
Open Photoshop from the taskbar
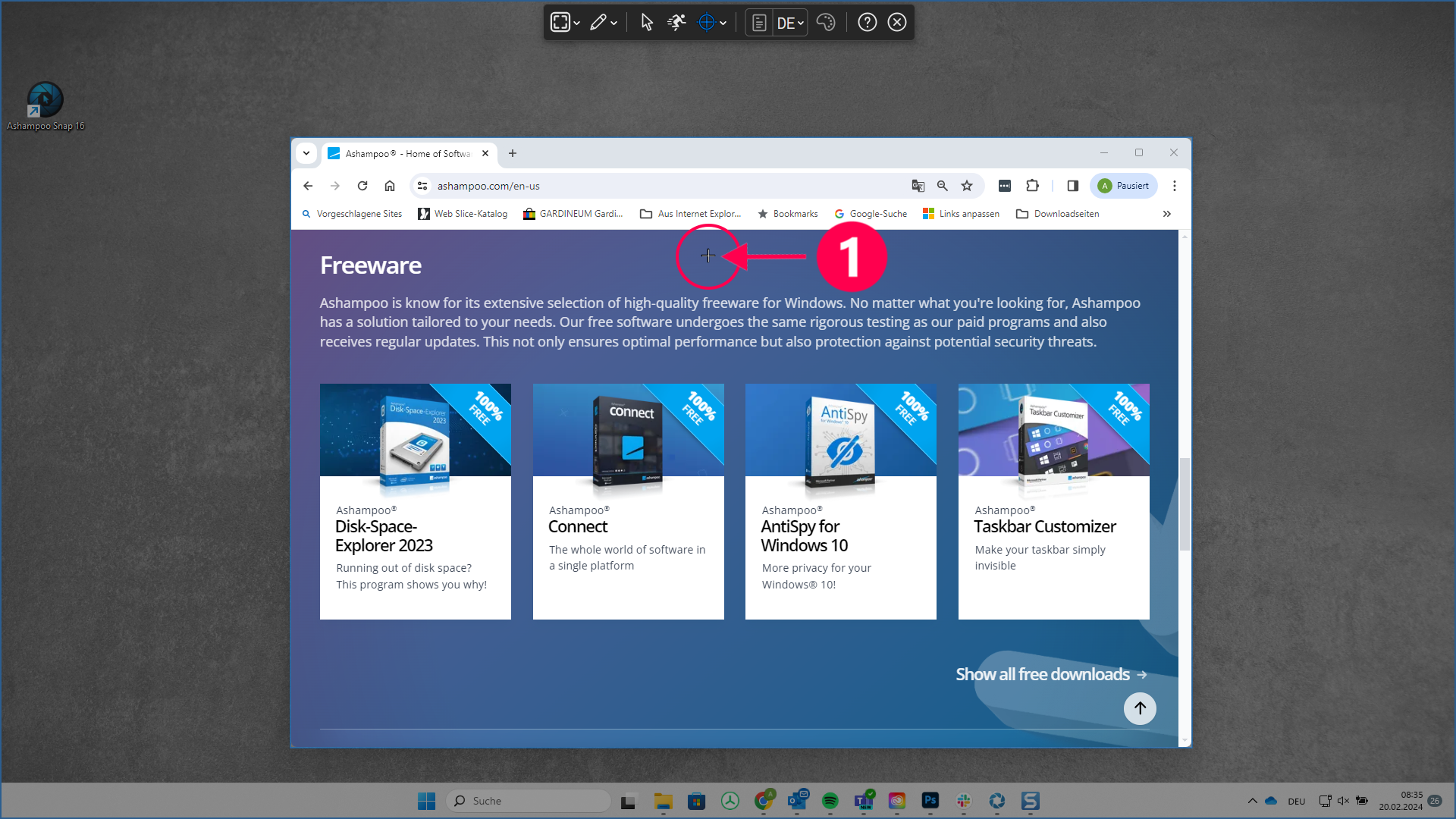pos(930,801)
